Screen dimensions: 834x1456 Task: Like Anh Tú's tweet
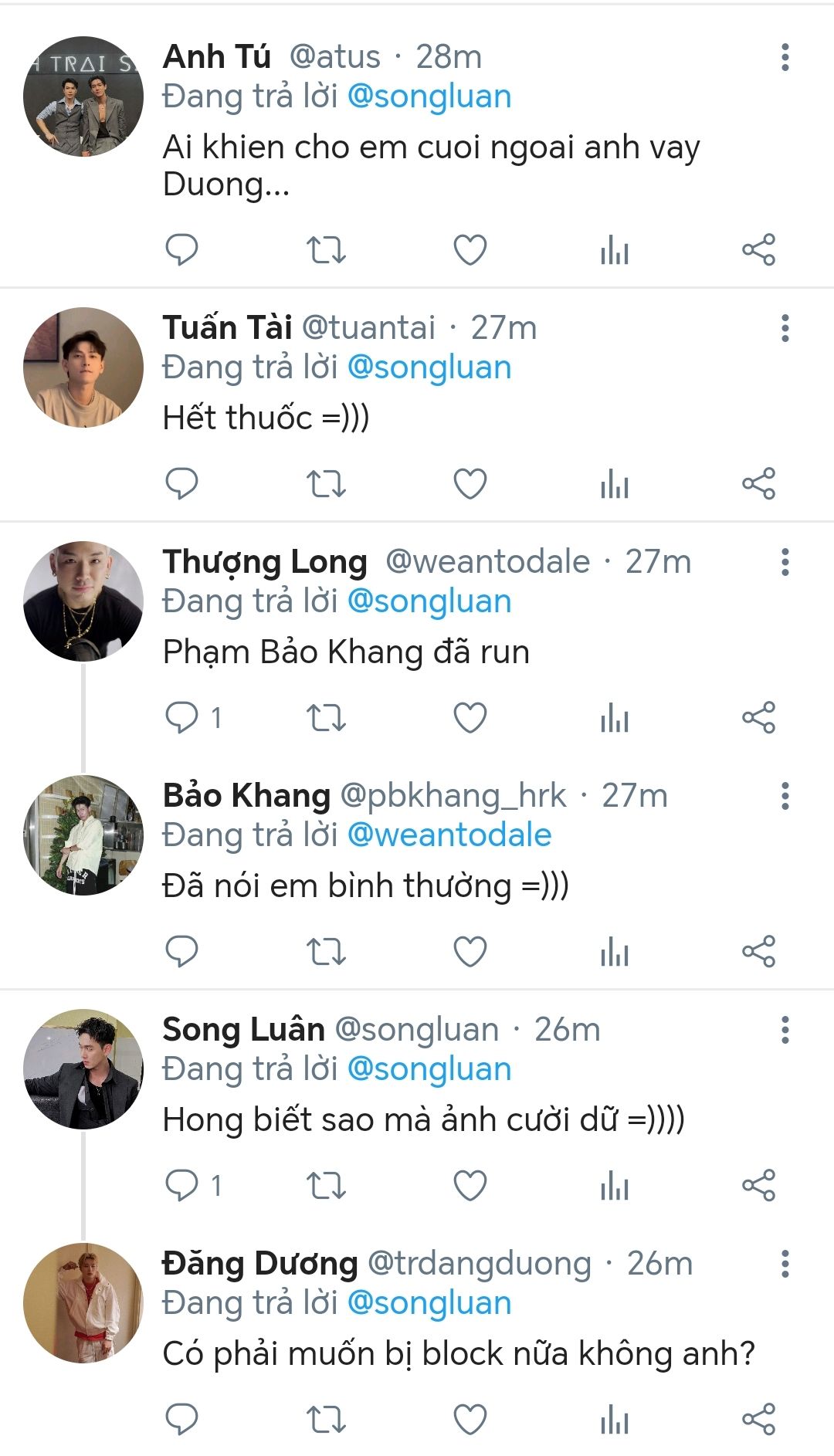tap(470, 249)
